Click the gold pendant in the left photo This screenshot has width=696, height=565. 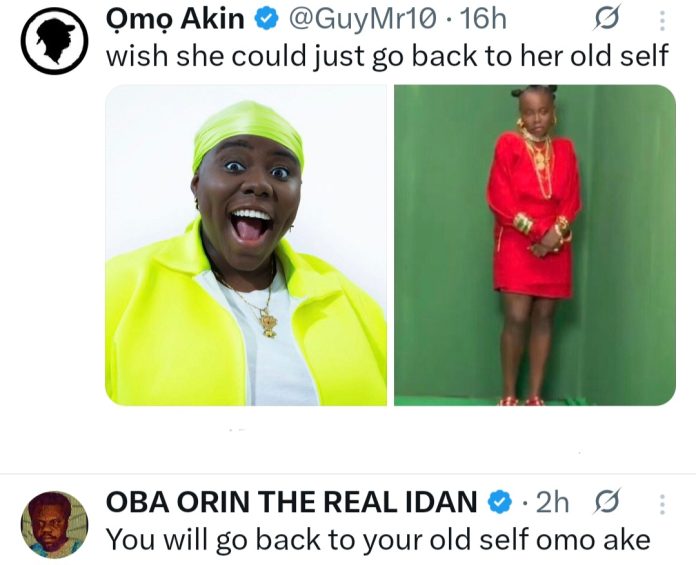coord(268,324)
